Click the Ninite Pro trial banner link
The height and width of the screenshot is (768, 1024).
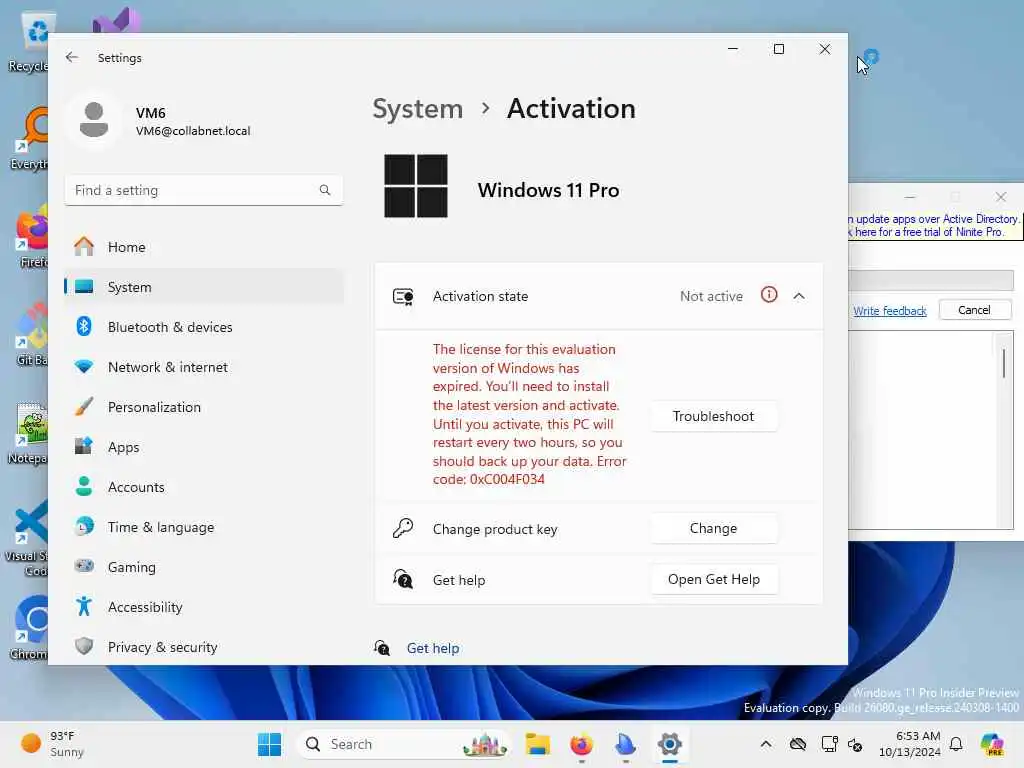[934, 225]
